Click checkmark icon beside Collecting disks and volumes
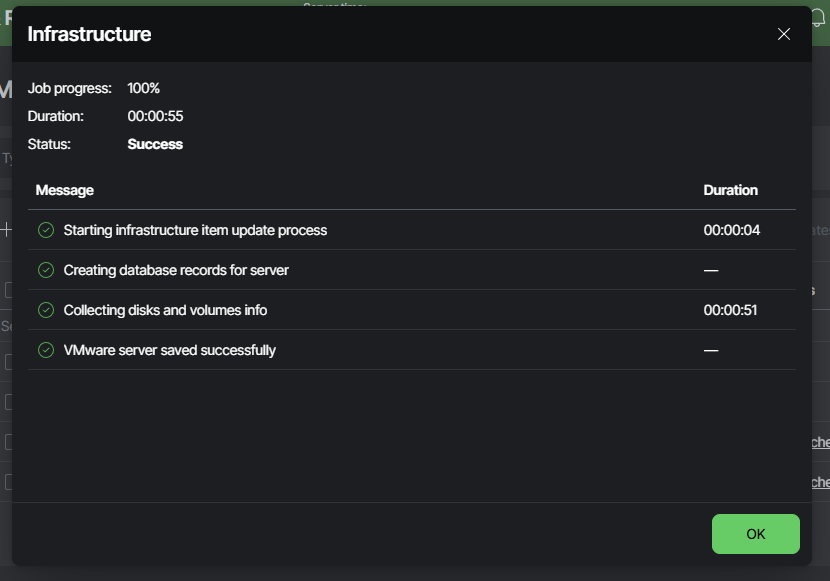The width and height of the screenshot is (830, 581). click(46, 310)
